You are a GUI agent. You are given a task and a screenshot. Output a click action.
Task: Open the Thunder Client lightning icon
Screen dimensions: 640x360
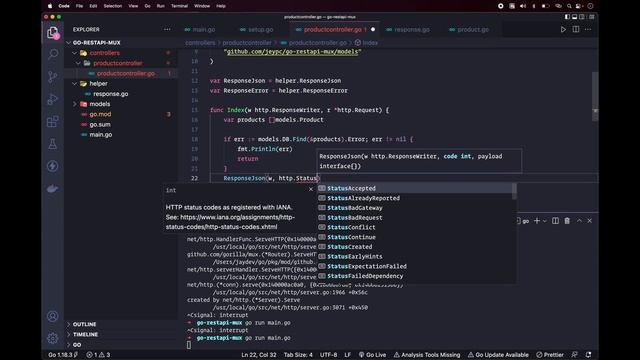53,166
